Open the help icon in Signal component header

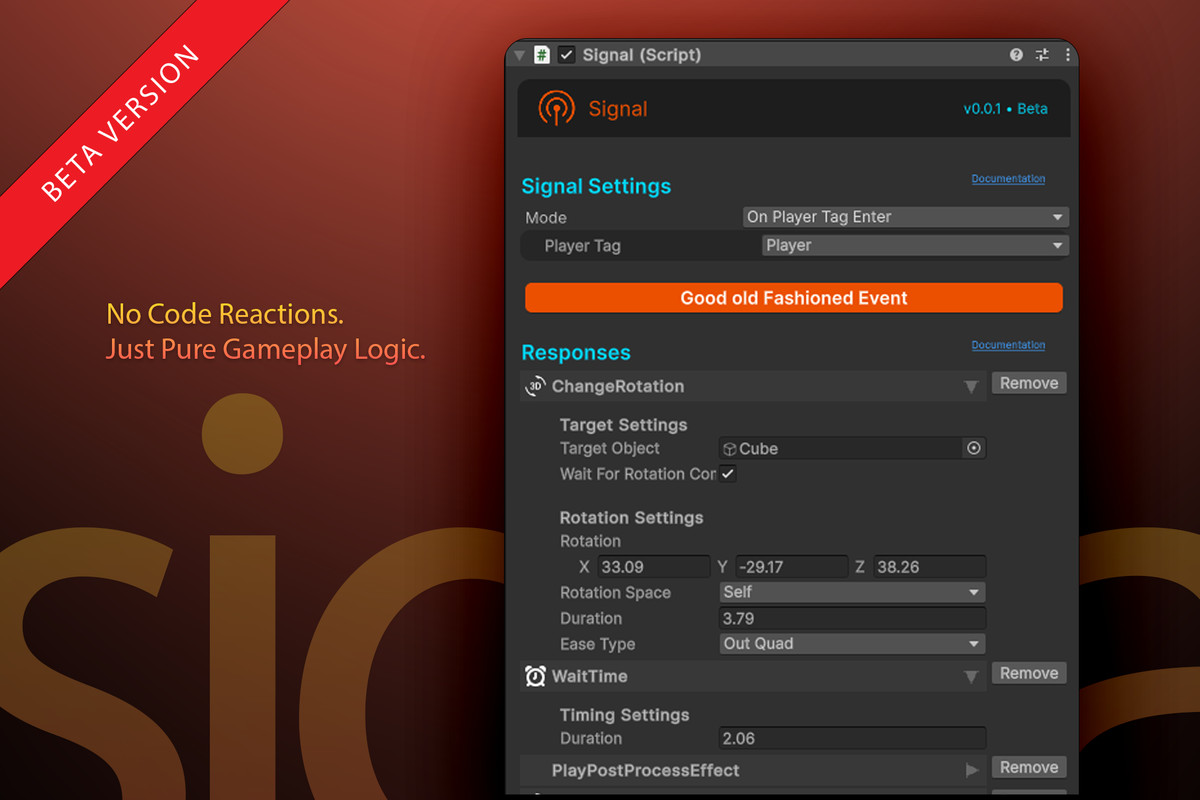(x=1016, y=55)
